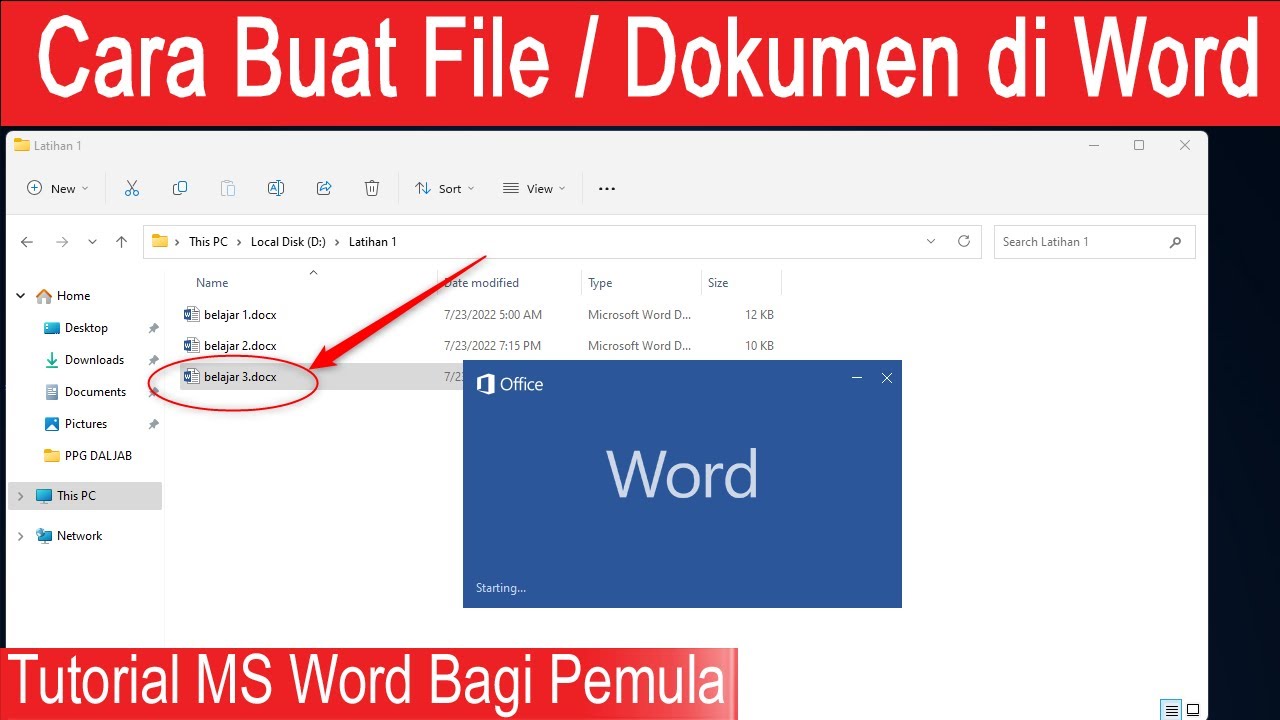Open the View dropdown

[534, 188]
